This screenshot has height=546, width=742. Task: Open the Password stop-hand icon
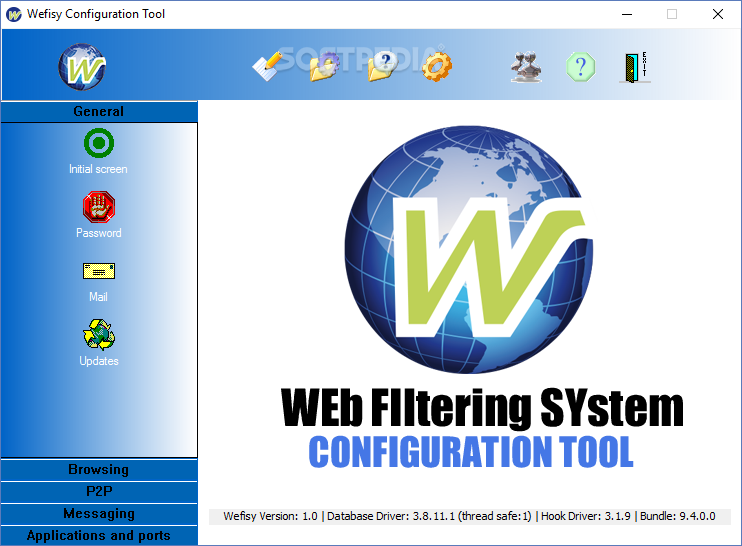pyautogui.click(x=99, y=207)
